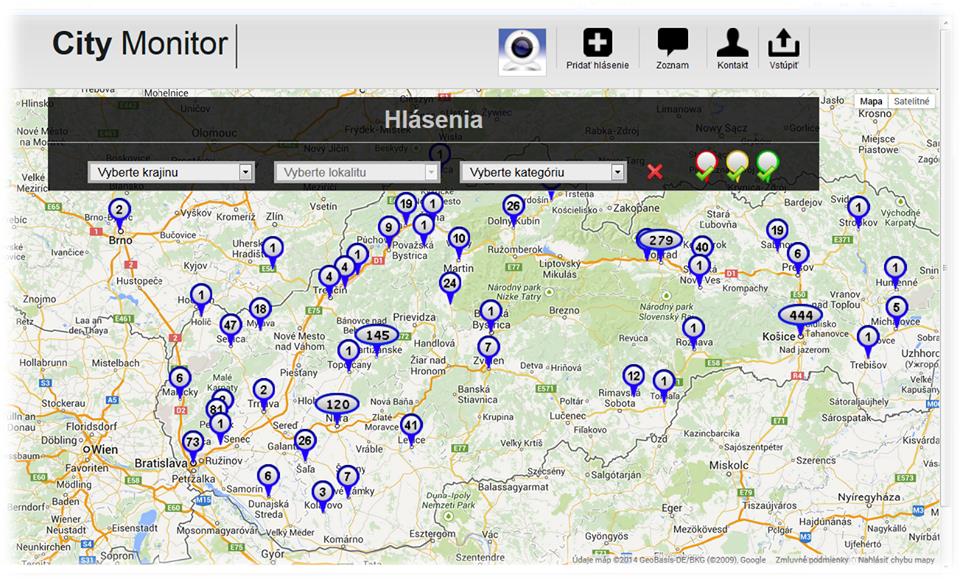Toggle the red status marker filter
Viewport: 960px width, 579px height.
707,165
